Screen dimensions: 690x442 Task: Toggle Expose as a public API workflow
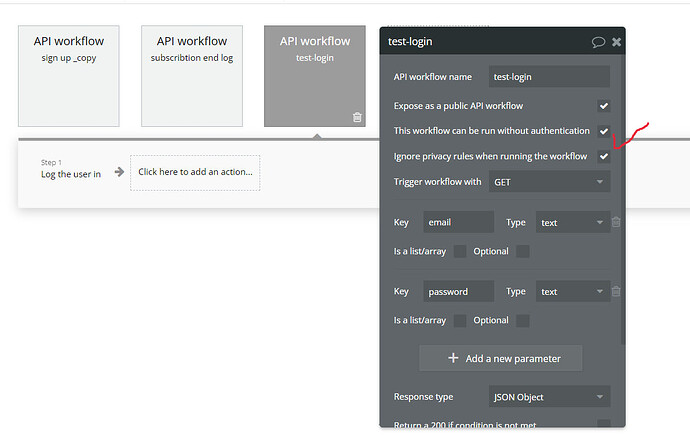coord(604,106)
